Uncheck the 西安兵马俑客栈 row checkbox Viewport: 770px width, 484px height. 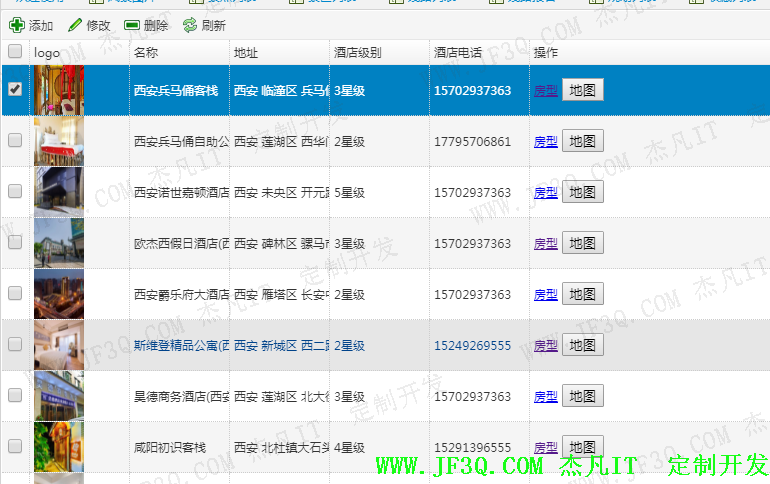coord(15,89)
